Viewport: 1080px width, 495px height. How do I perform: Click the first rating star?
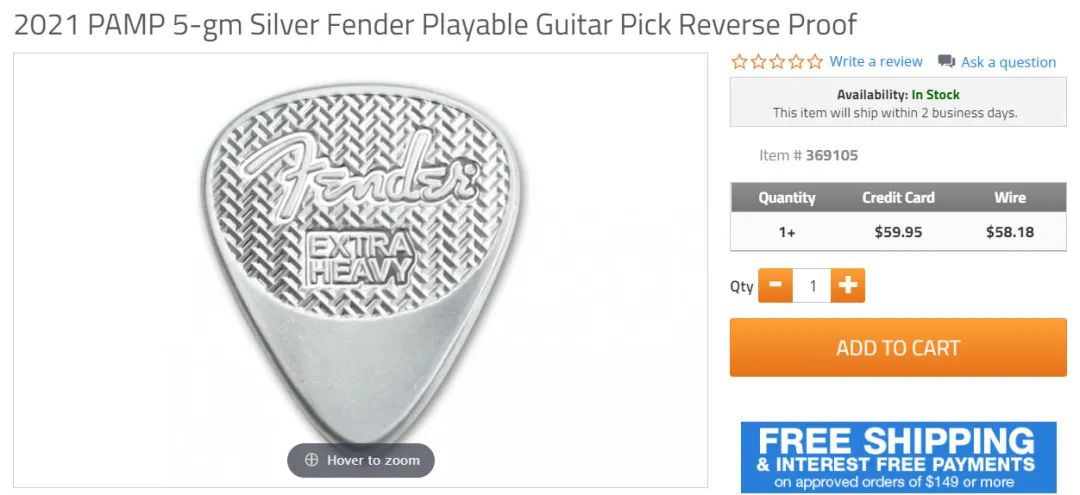coord(740,62)
